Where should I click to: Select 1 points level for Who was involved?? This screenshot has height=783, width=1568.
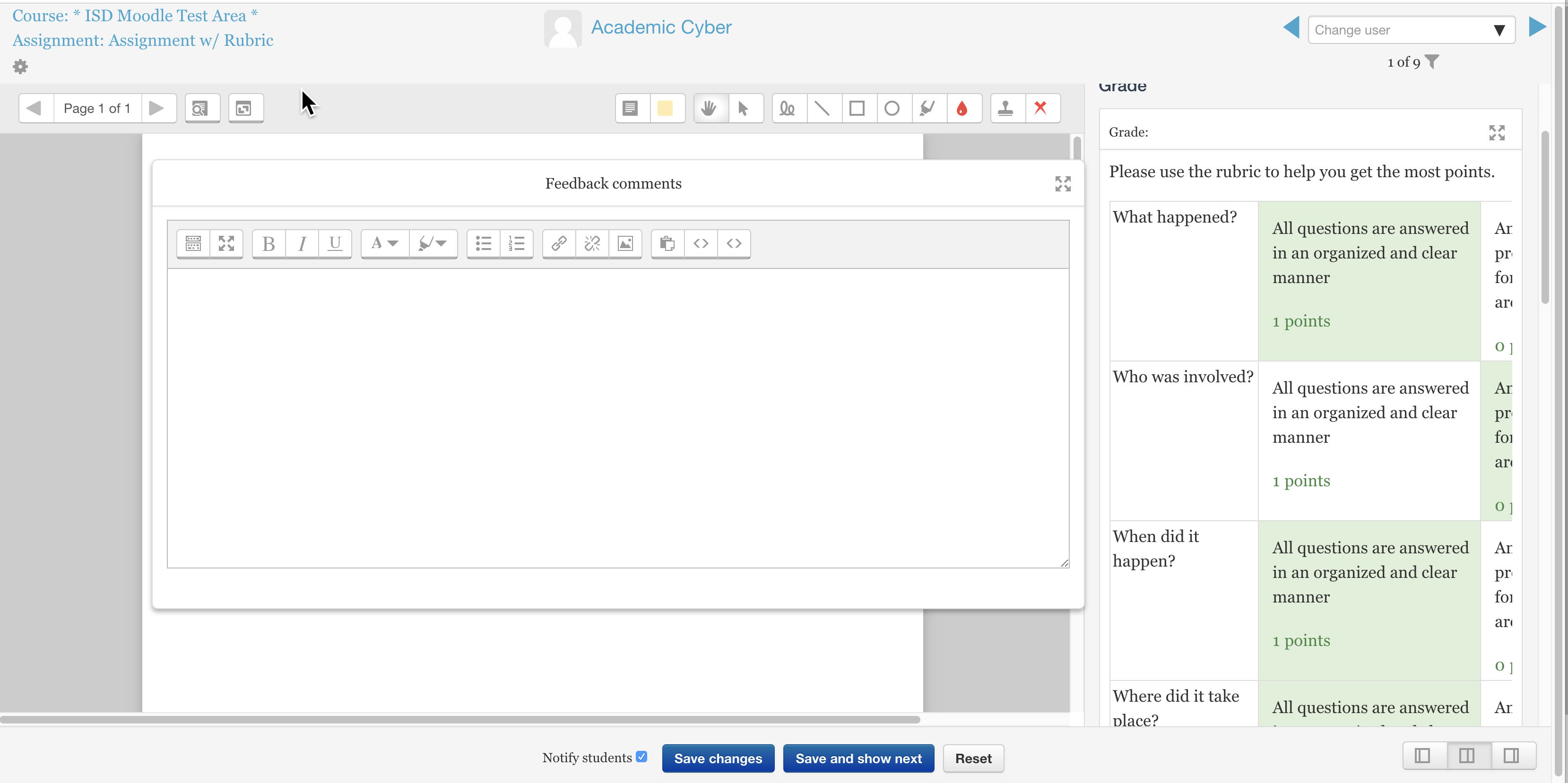coord(1369,441)
